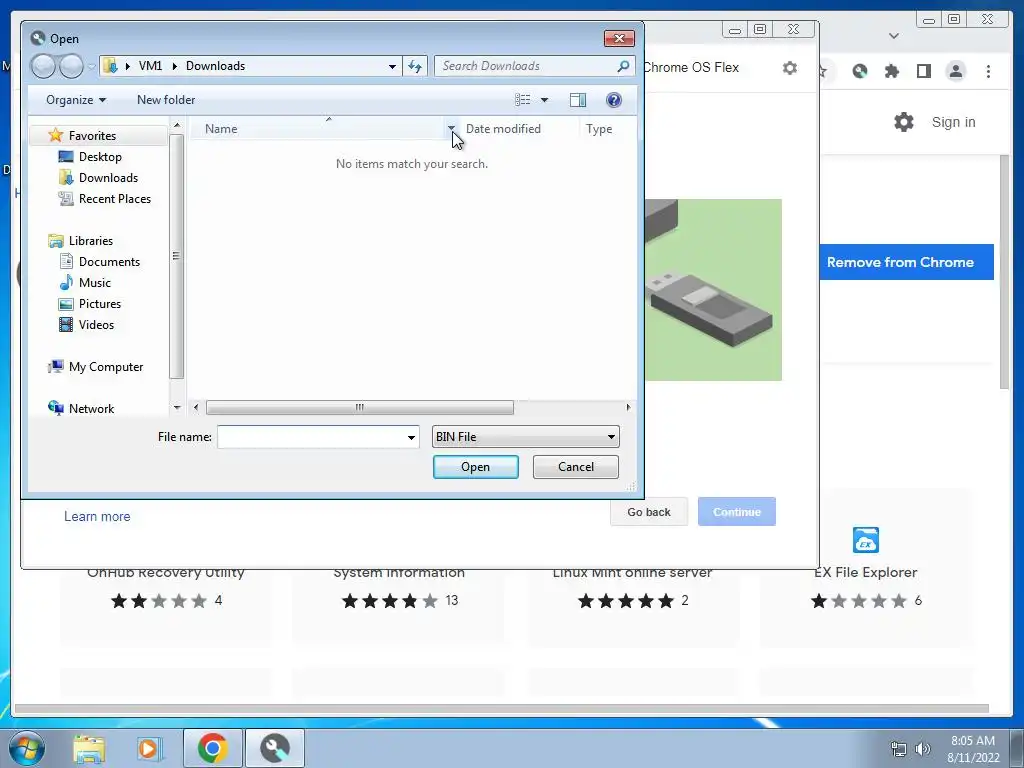The height and width of the screenshot is (768, 1024).
Task: Click the Downloads breadcrumb in address bar
Action: [x=216, y=66]
